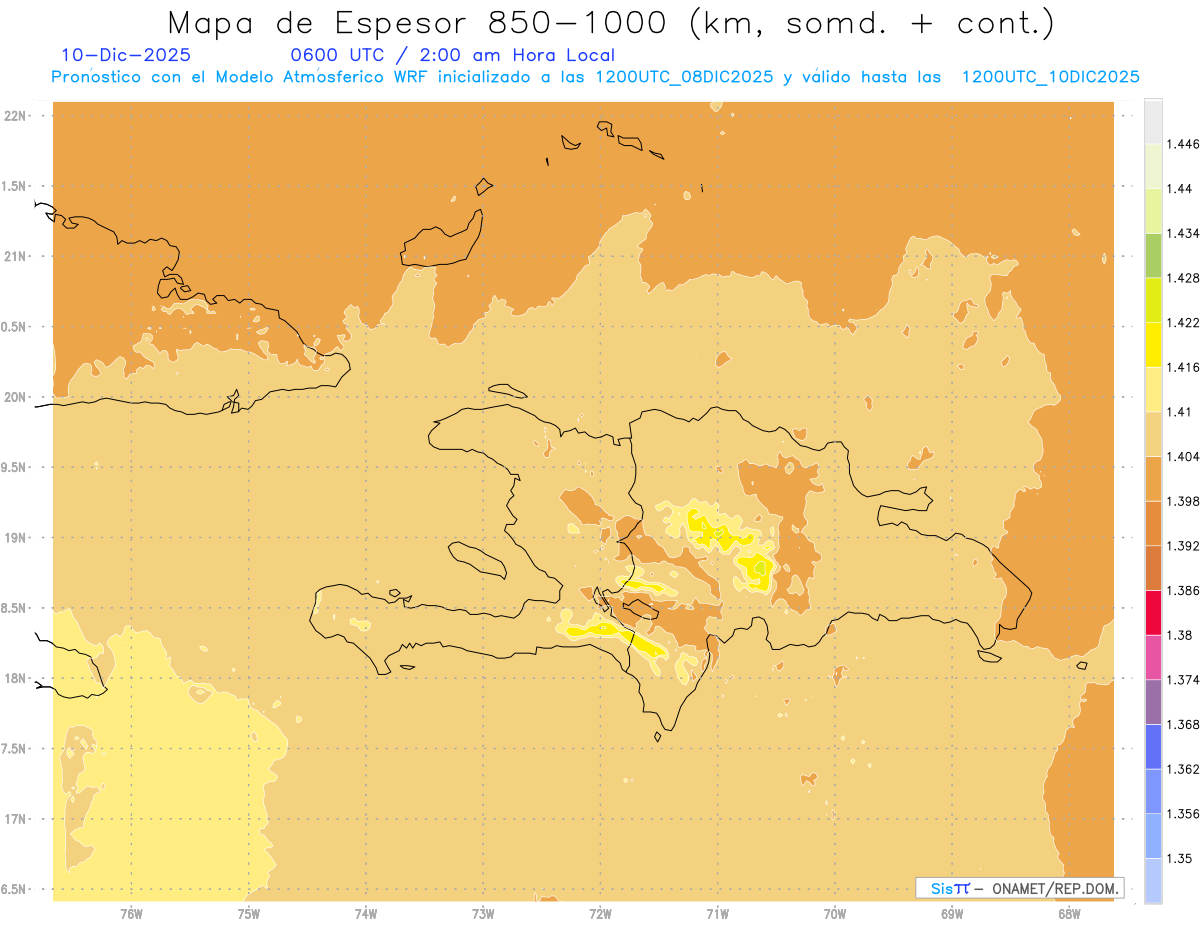The width and height of the screenshot is (1200, 927).
Task: Click the 18N latitude label
Action: pyautogui.click(x=16, y=678)
